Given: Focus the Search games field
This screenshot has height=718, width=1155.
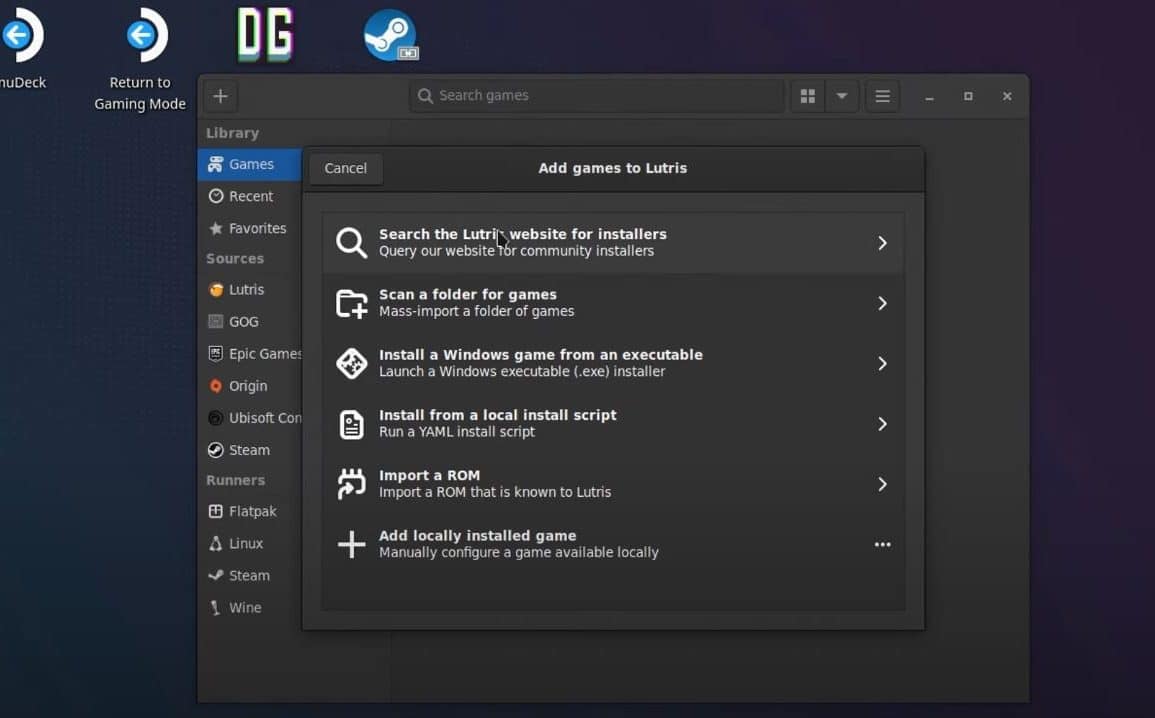Looking at the screenshot, I should pyautogui.click(x=597, y=96).
